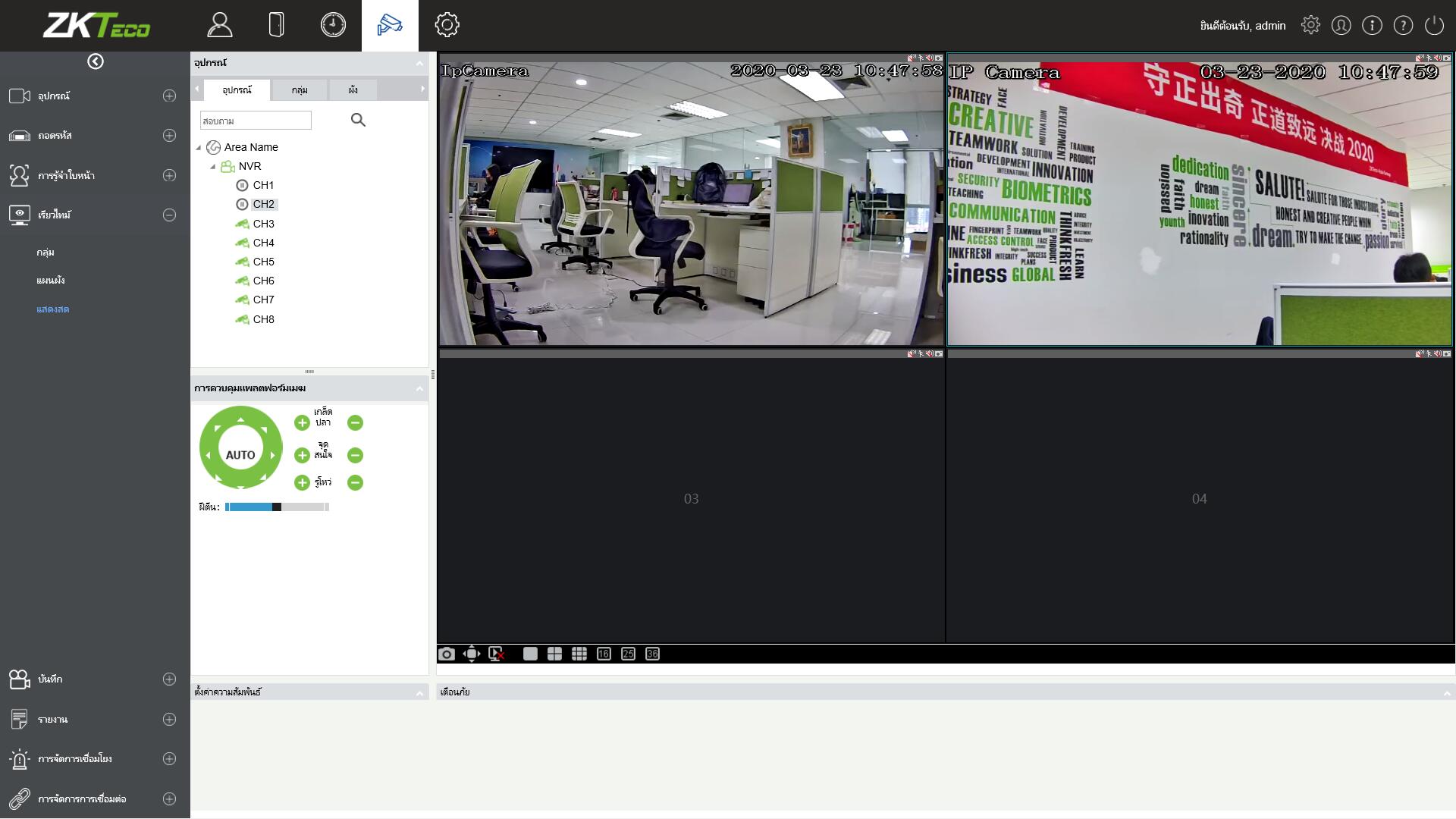Open the attendance clock module icon

click(x=333, y=25)
